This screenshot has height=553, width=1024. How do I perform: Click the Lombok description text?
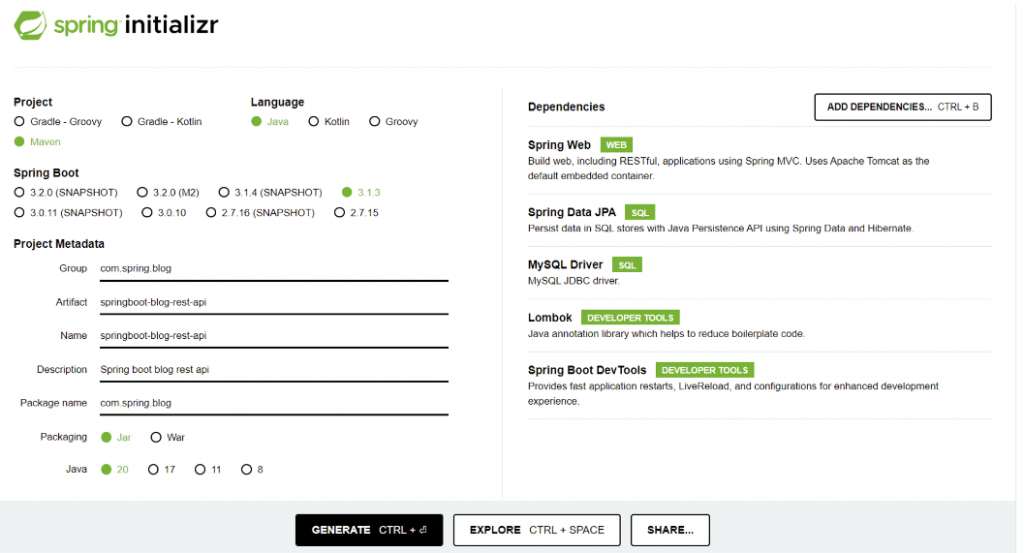click(666, 334)
